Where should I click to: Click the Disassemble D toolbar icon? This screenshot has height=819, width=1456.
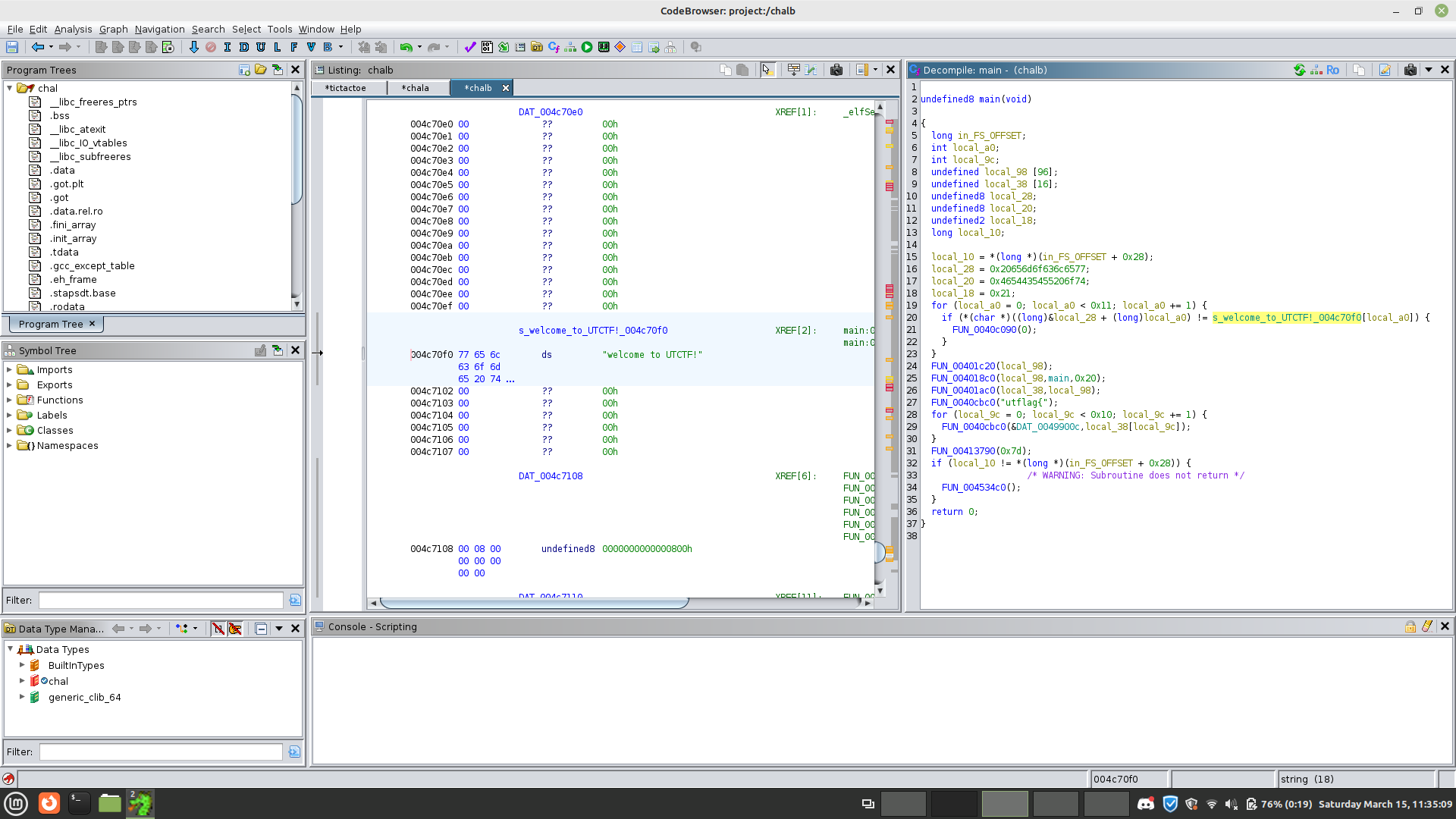point(244,47)
